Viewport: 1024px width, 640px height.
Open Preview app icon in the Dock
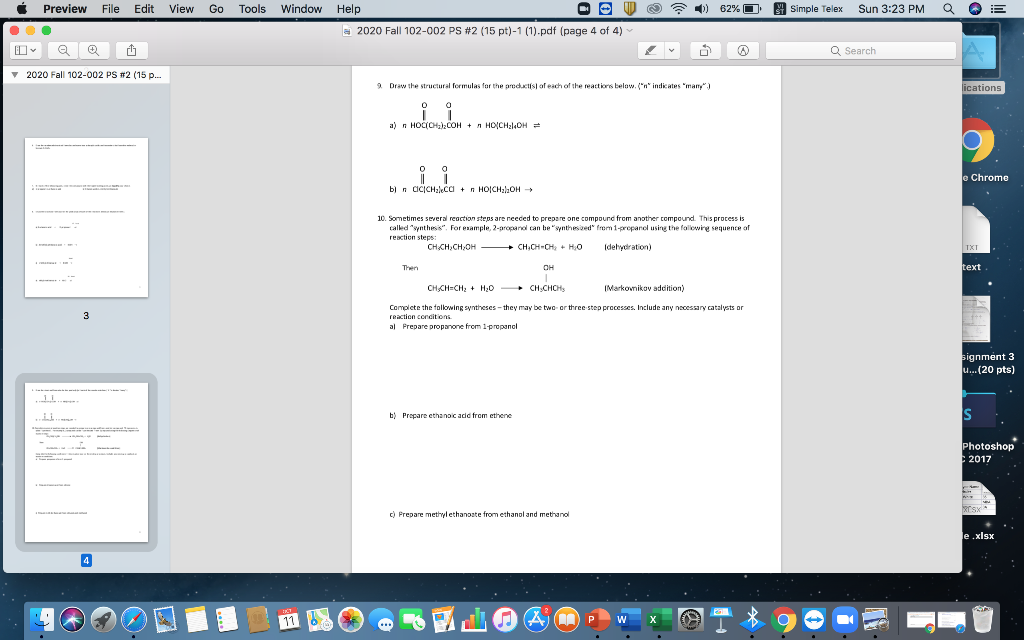[876, 619]
